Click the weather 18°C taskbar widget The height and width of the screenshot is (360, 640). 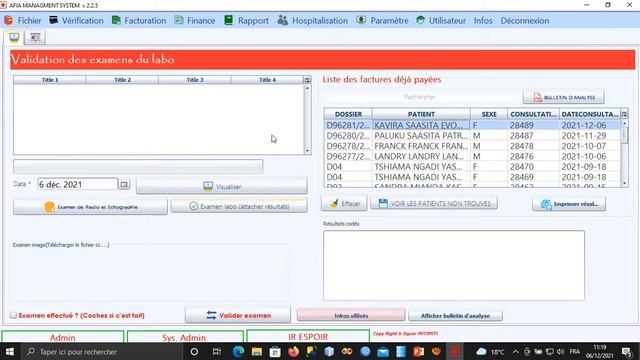pyautogui.click(x=490, y=351)
